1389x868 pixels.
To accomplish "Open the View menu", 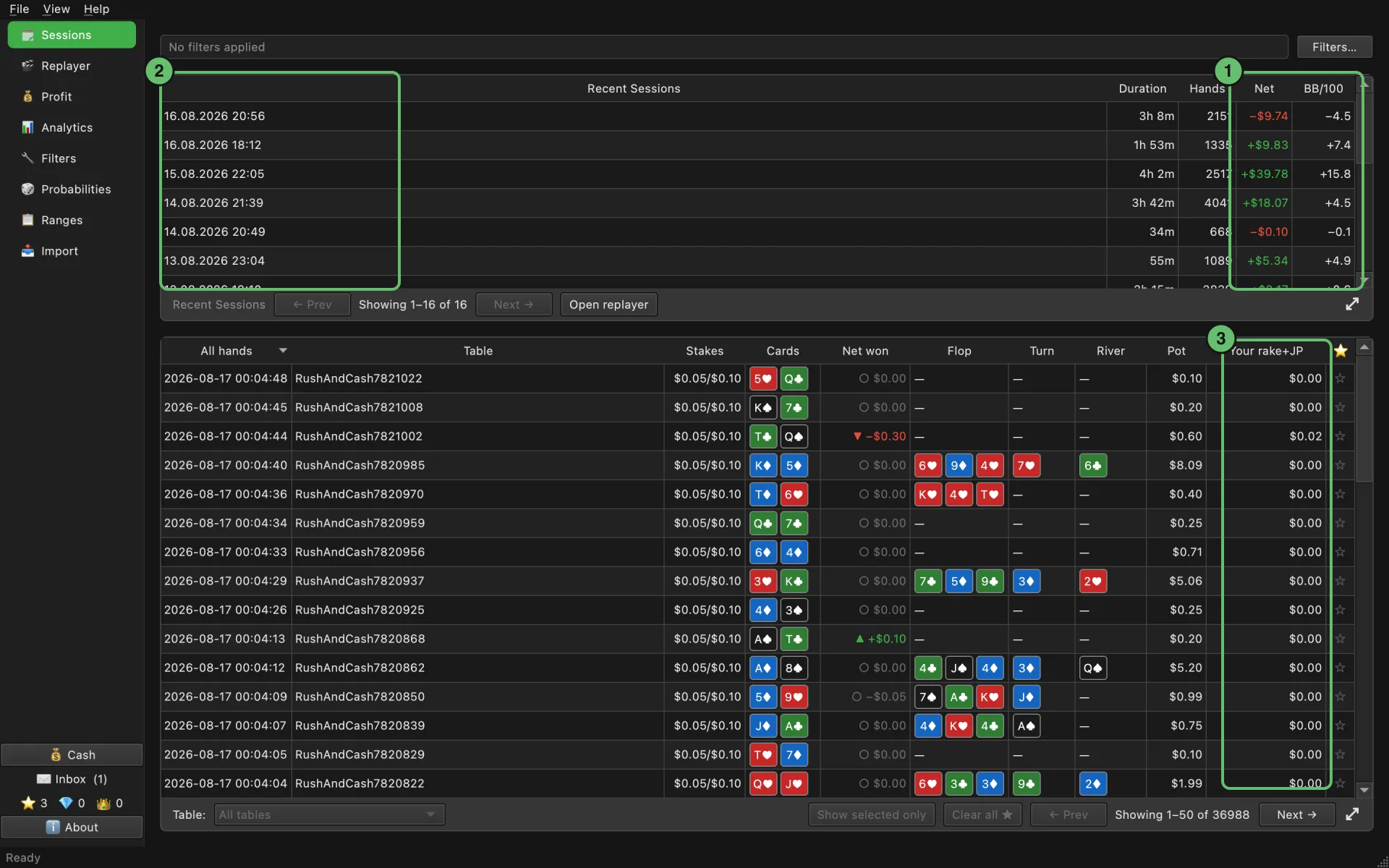I will point(56,9).
